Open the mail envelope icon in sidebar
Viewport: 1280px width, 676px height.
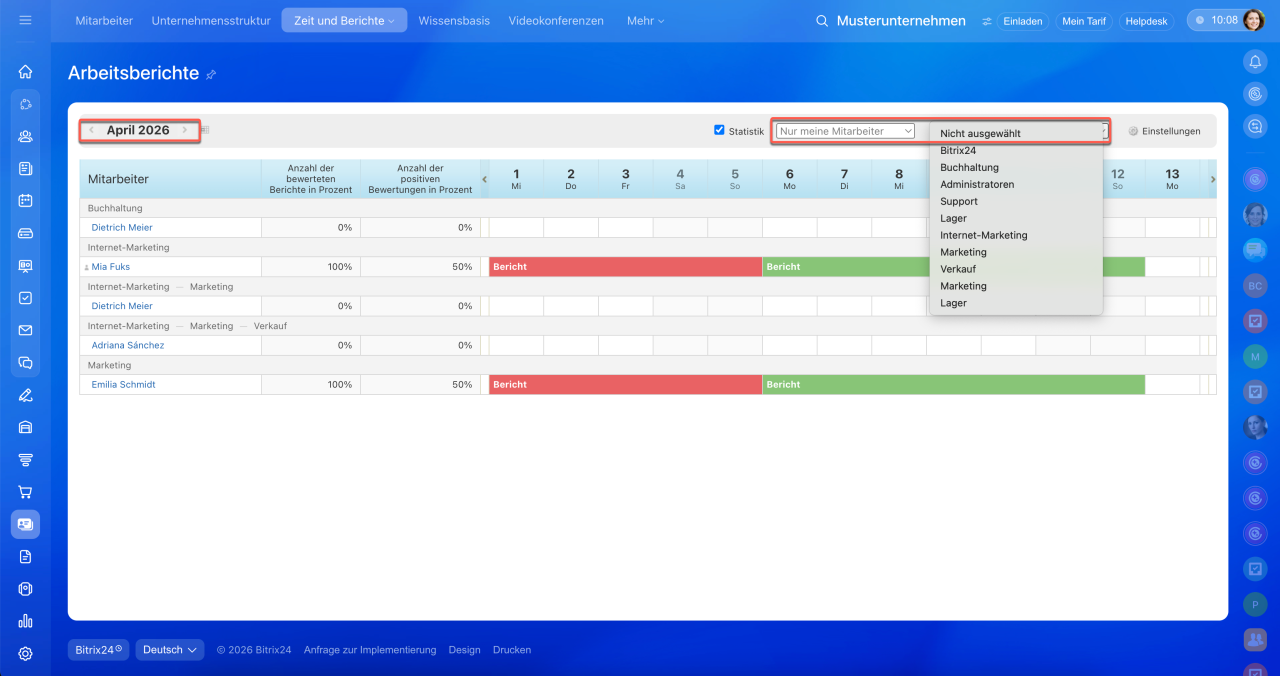pos(25,330)
